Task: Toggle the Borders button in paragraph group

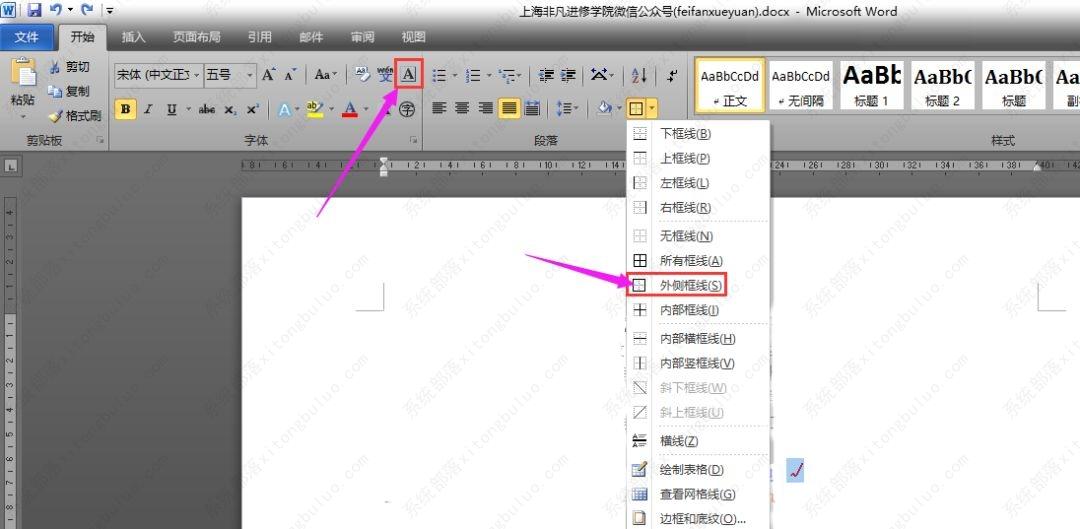Action: click(636, 108)
